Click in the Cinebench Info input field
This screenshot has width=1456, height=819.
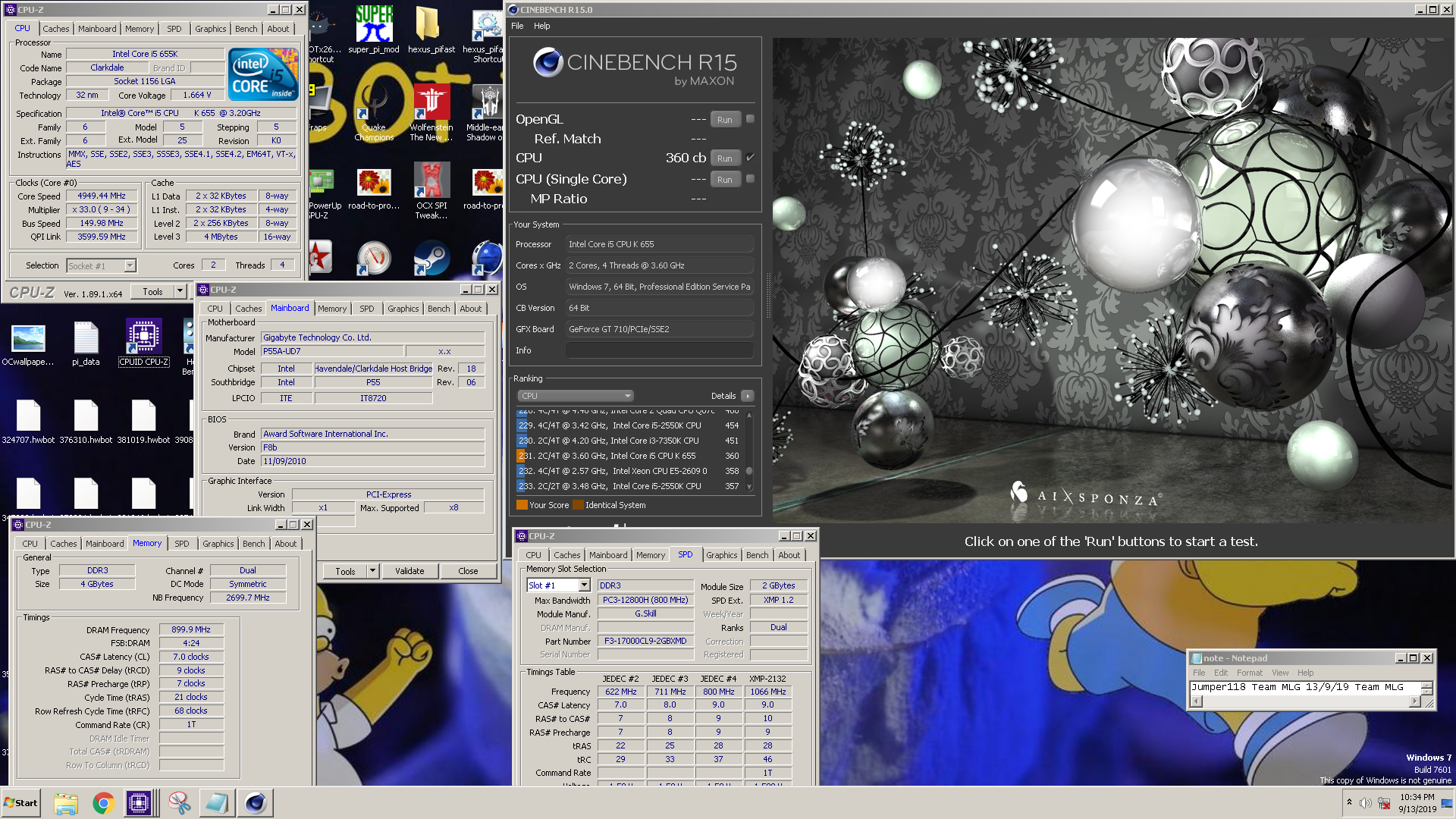(x=659, y=350)
